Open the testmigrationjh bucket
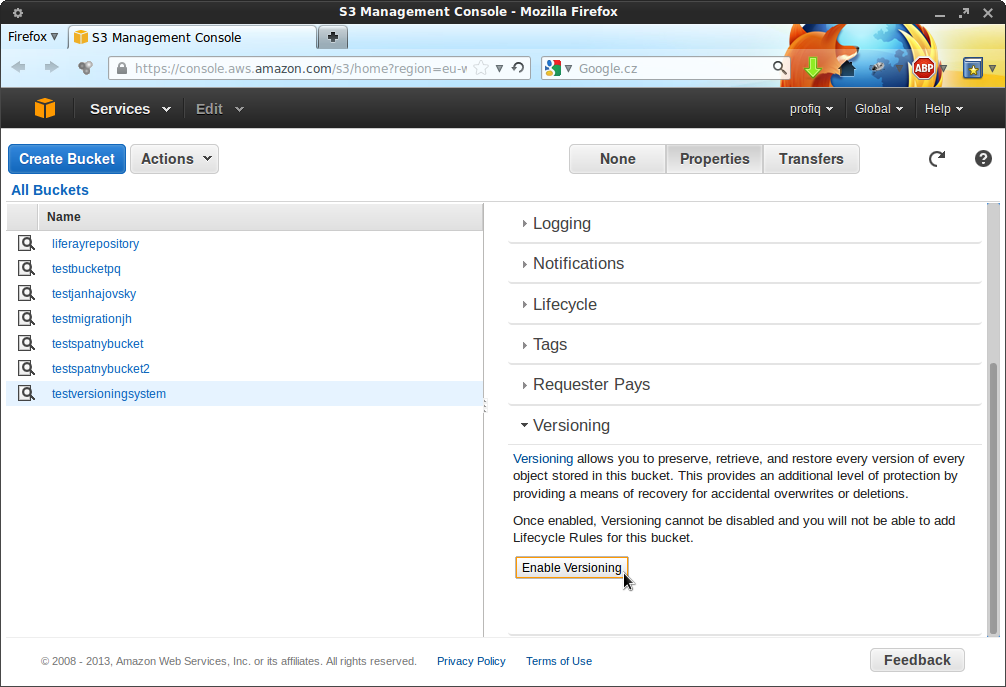Screen dimensions: 1006x687 coord(92,319)
